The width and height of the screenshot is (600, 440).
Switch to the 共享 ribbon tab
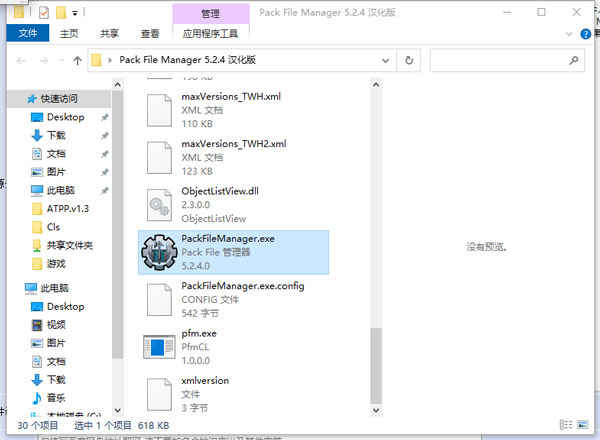[109, 34]
